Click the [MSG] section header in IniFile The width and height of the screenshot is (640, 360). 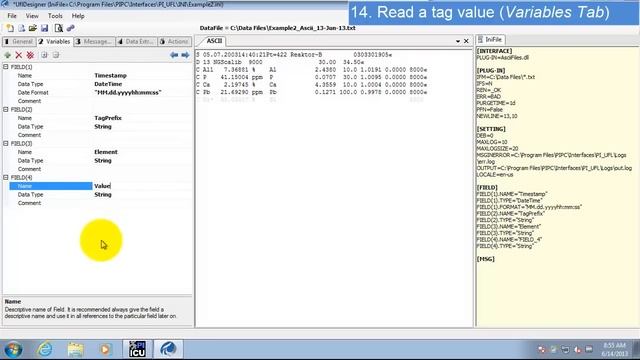click(x=485, y=259)
